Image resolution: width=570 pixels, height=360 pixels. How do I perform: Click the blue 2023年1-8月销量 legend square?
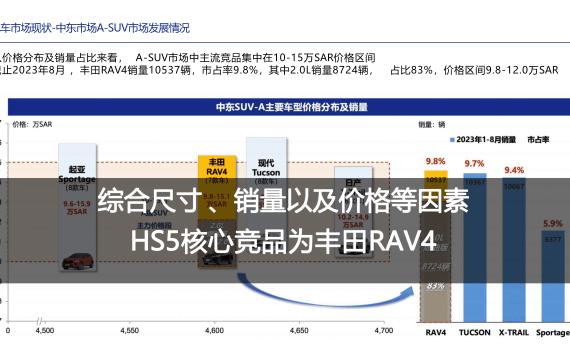coord(452,140)
